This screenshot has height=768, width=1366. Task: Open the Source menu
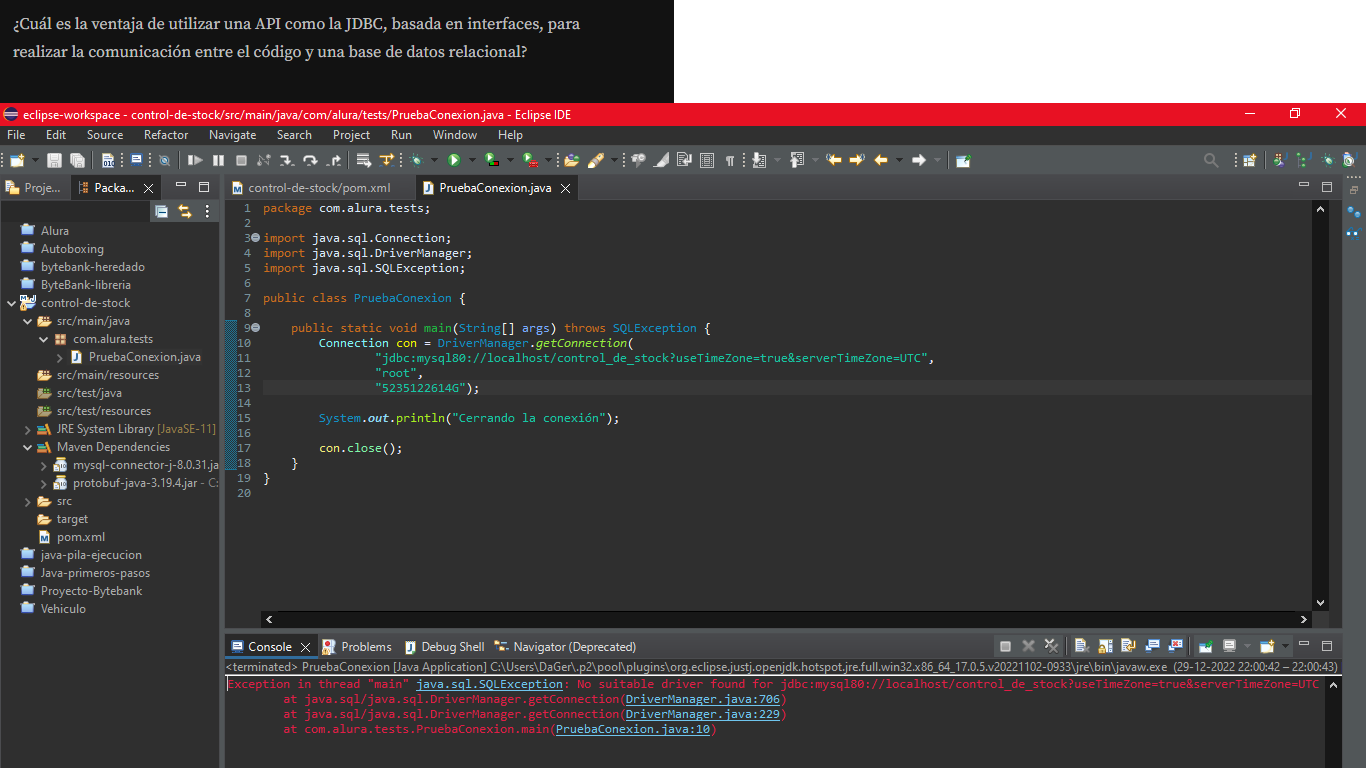(105, 135)
